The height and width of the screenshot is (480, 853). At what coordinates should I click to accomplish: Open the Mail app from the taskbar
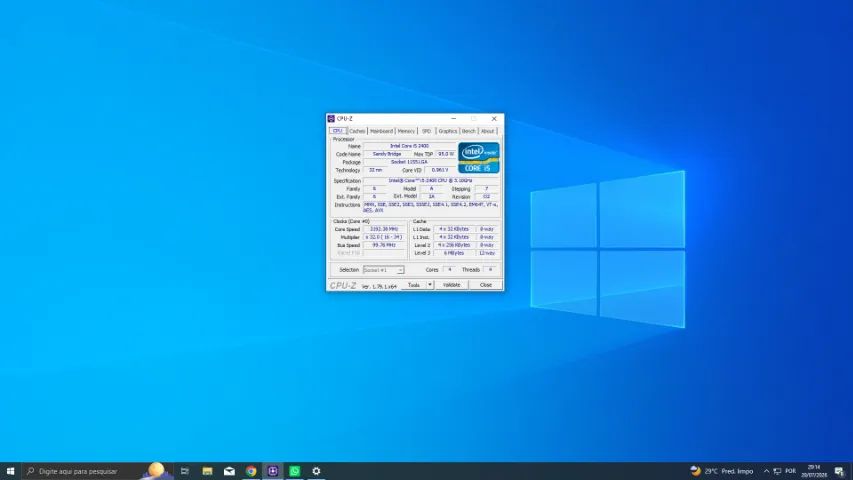(229, 471)
